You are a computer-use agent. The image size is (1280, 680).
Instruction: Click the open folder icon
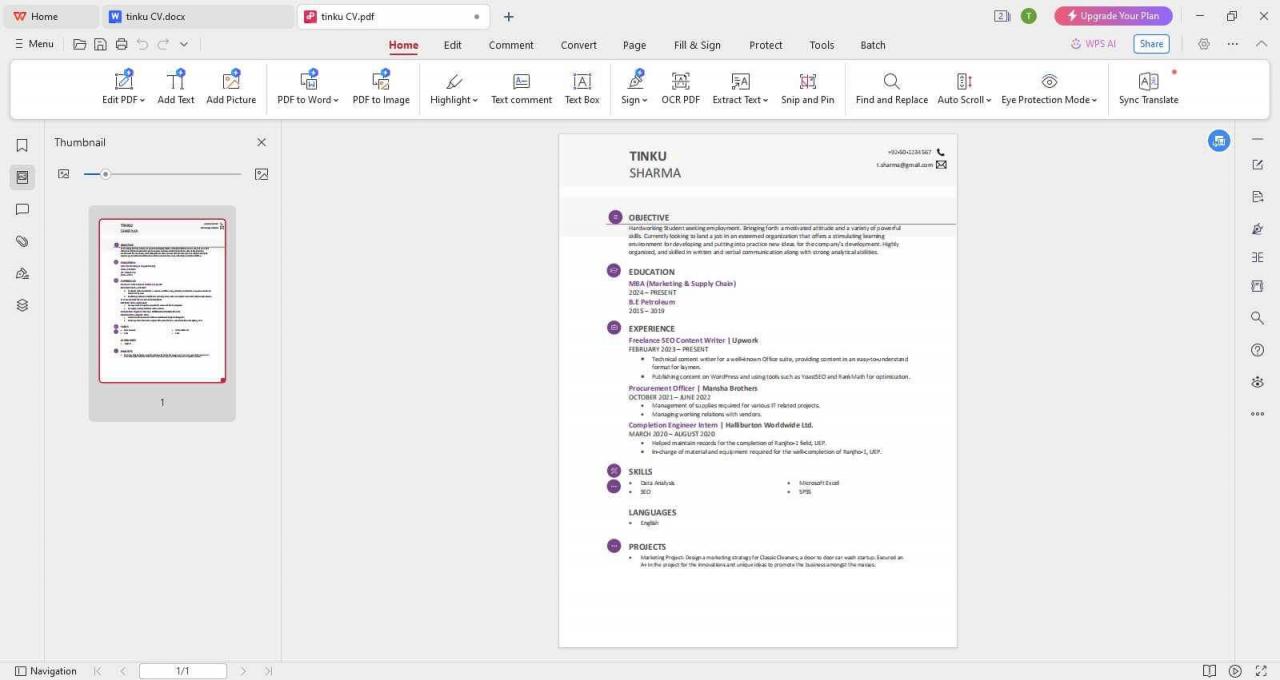tap(80, 44)
